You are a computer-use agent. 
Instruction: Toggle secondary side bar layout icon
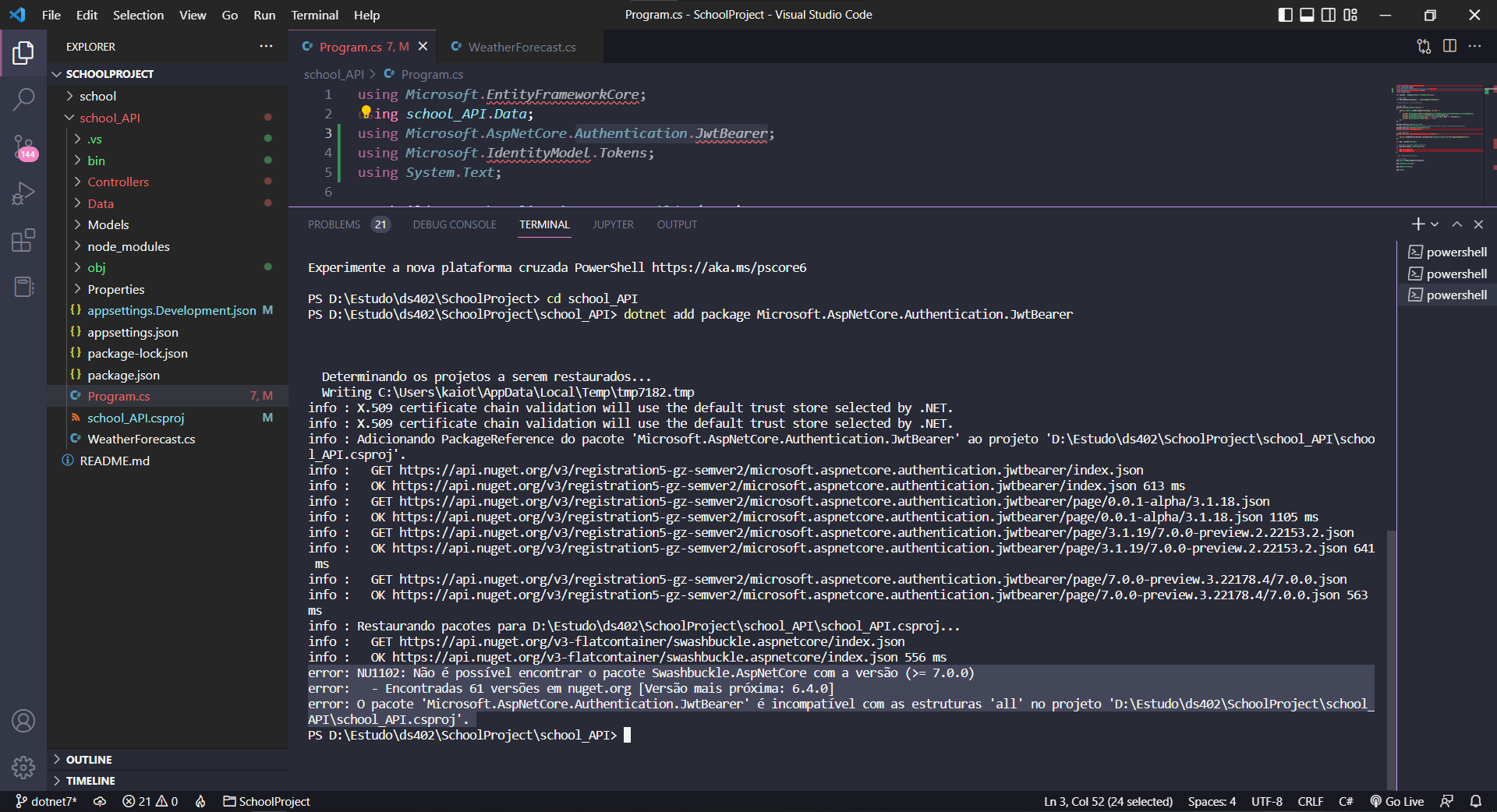point(1329,15)
